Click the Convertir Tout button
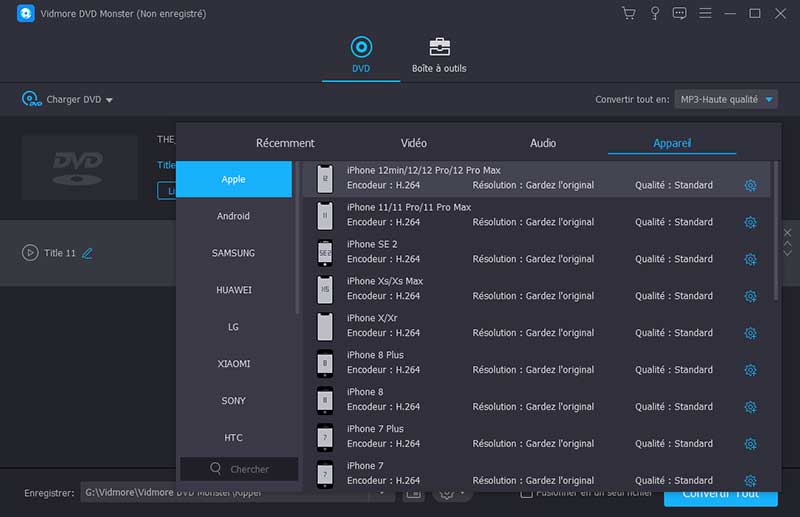 click(x=719, y=494)
